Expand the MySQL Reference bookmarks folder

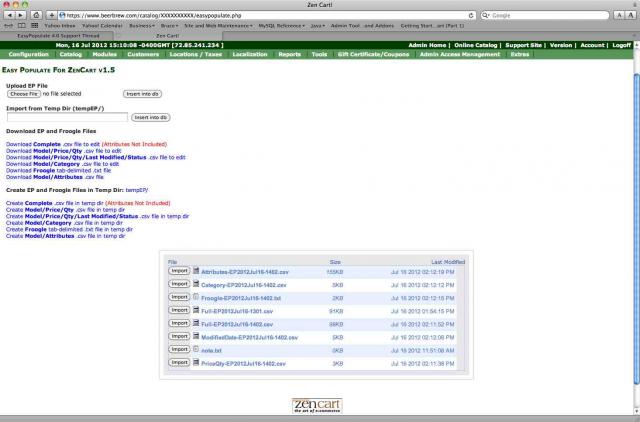(x=282, y=25)
